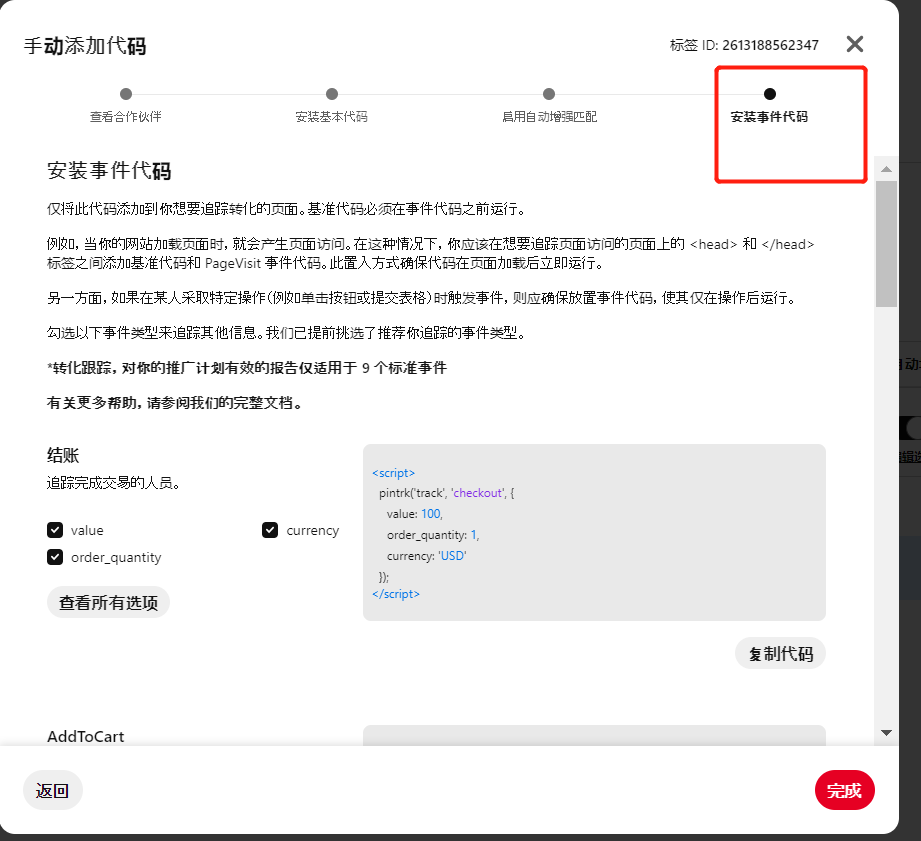921x841 pixels.
Task: Click the scrollbar down arrow
Action: 886,732
